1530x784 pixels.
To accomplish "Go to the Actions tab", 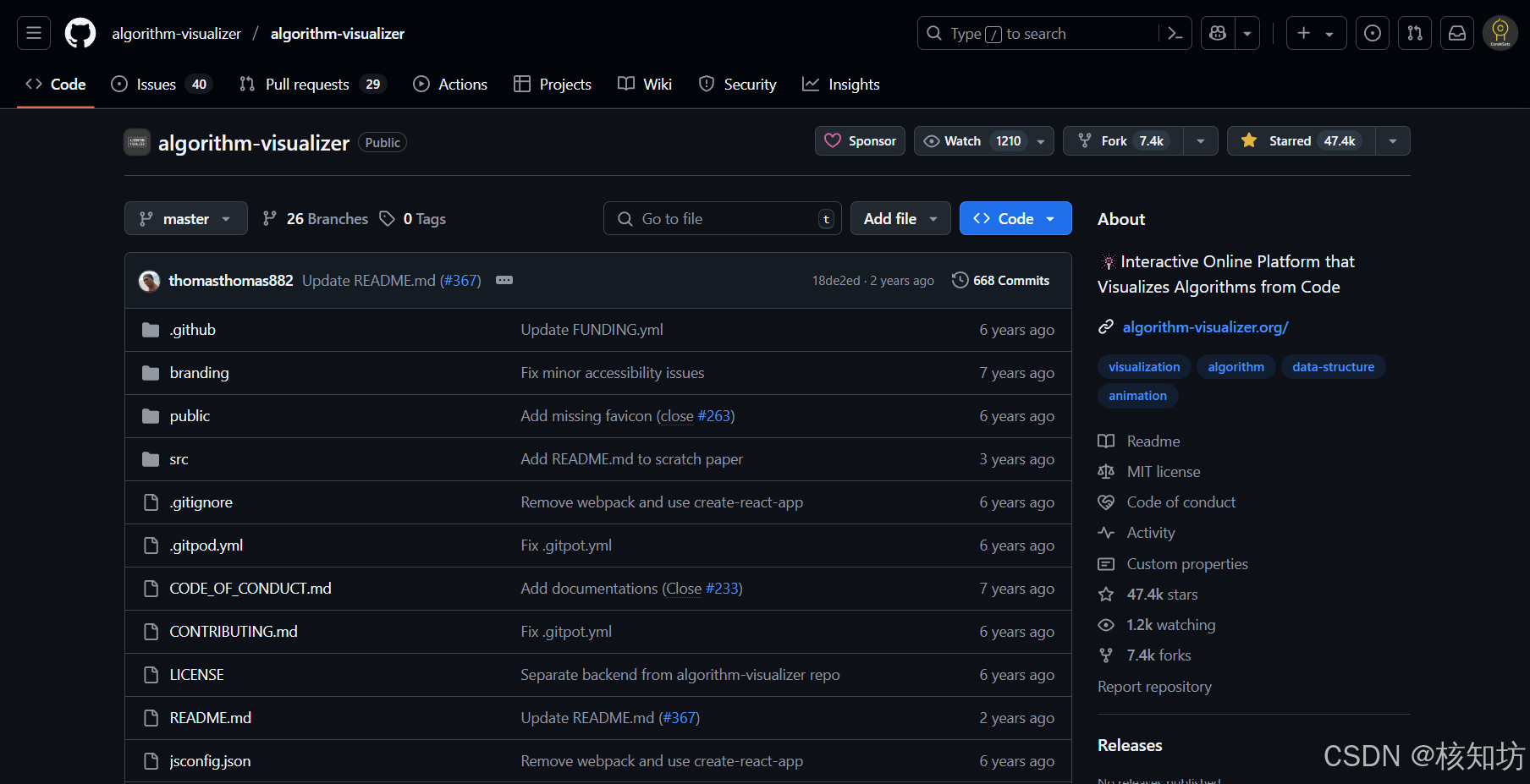I will pyautogui.click(x=450, y=84).
